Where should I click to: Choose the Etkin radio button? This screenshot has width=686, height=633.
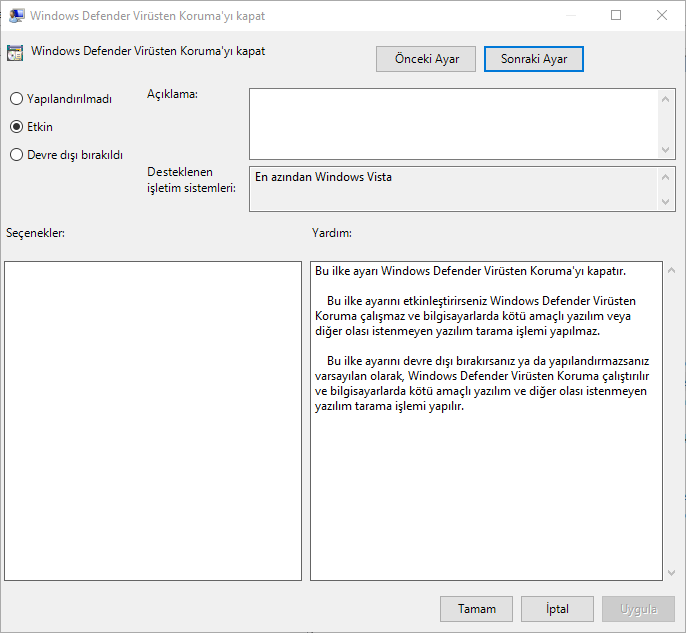pos(31,127)
